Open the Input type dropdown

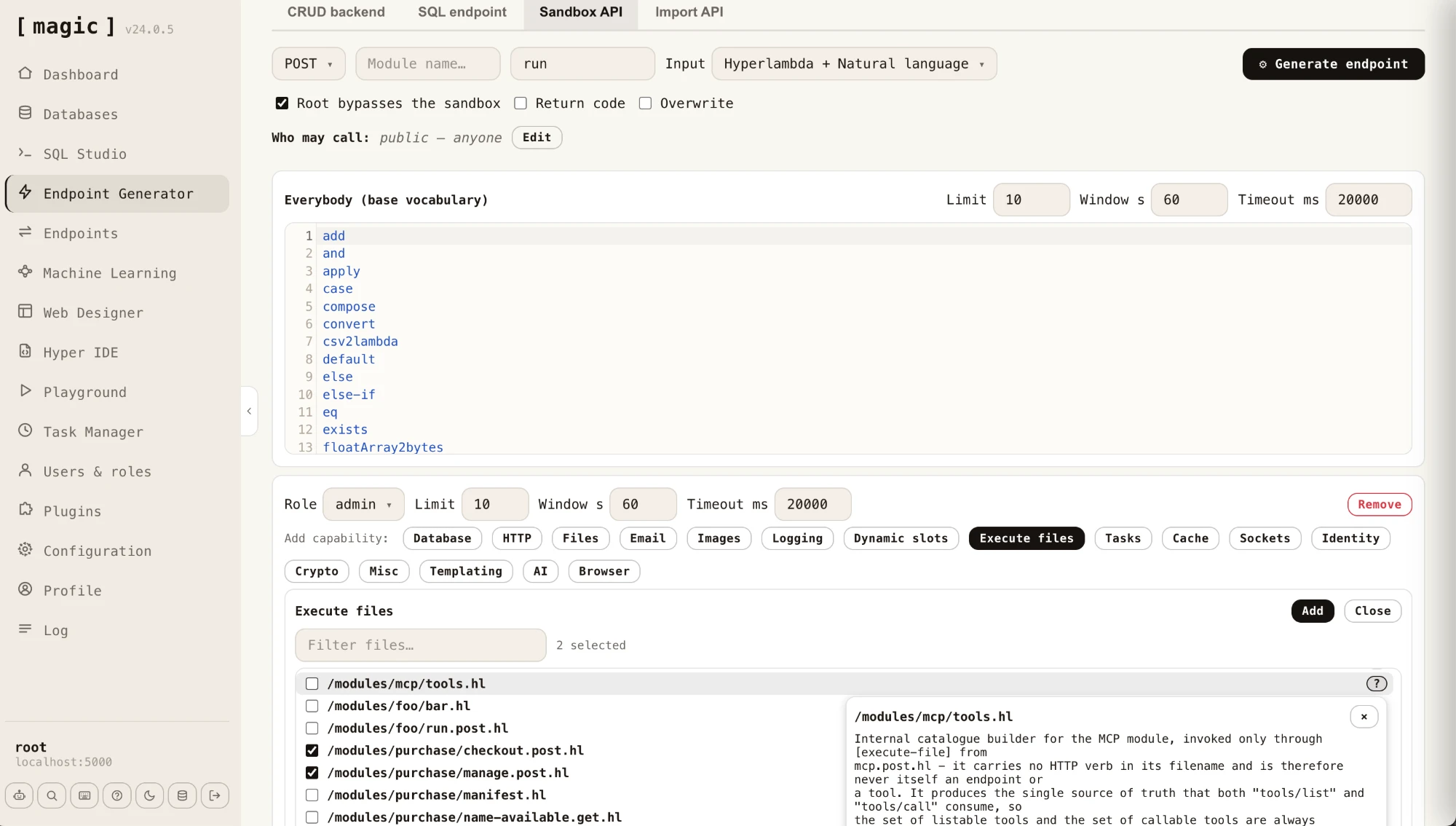point(854,64)
